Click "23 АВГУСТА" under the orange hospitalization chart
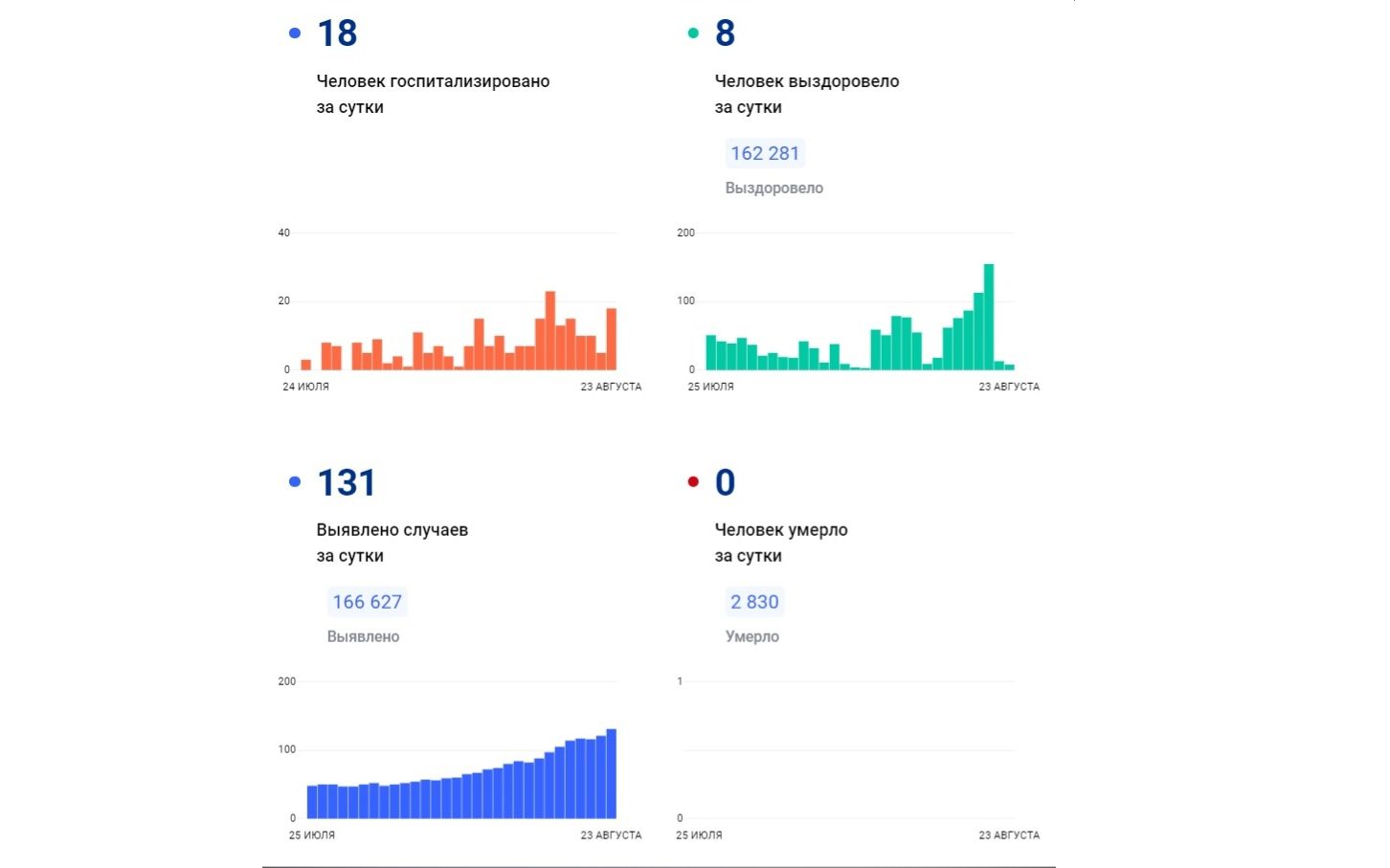Image resolution: width=1390 pixels, height=868 pixels. [611, 387]
